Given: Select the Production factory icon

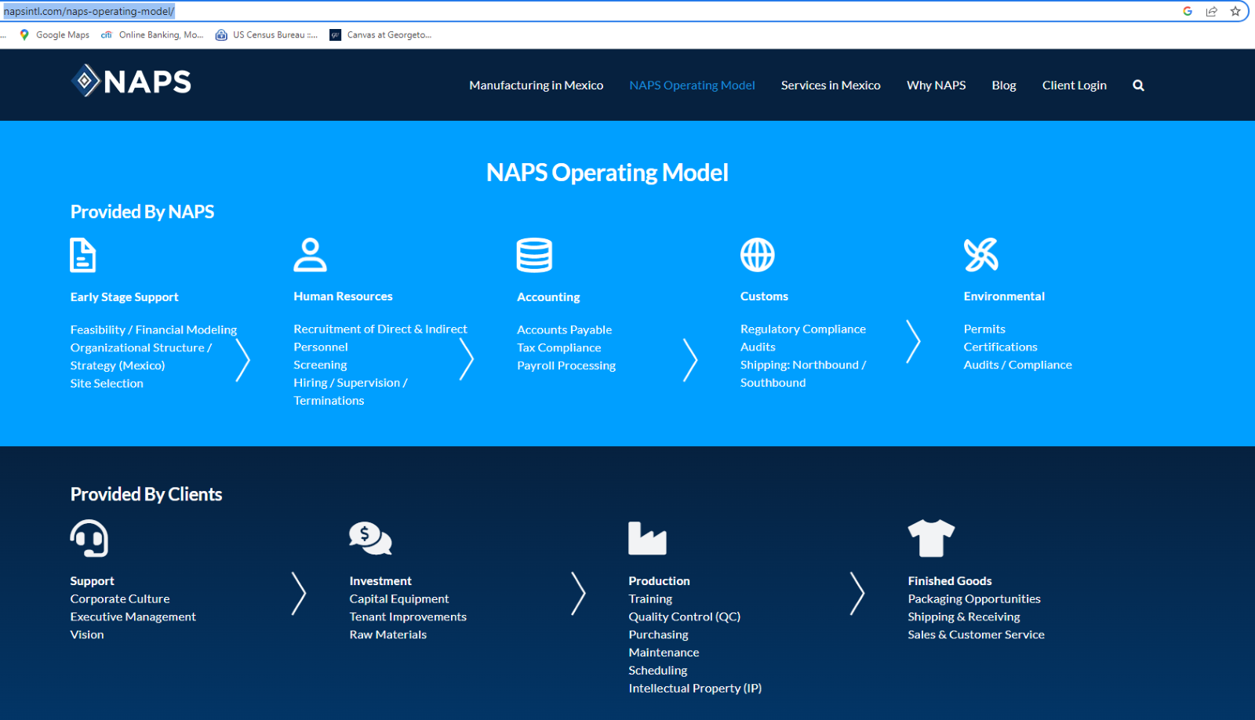Looking at the screenshot, I should tap(647, 538).
